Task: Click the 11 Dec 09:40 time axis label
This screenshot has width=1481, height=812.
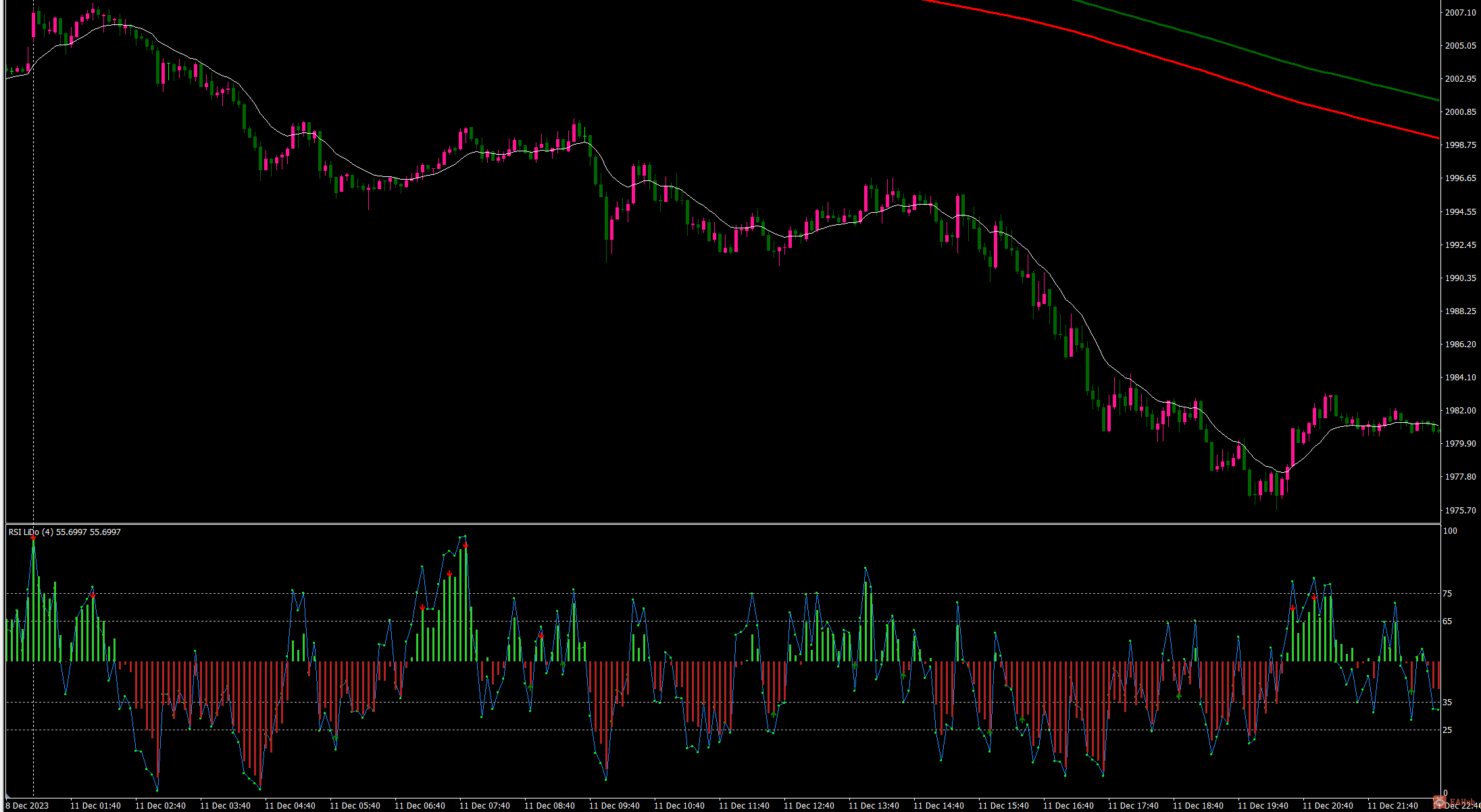Action: [x=614, y=805]
